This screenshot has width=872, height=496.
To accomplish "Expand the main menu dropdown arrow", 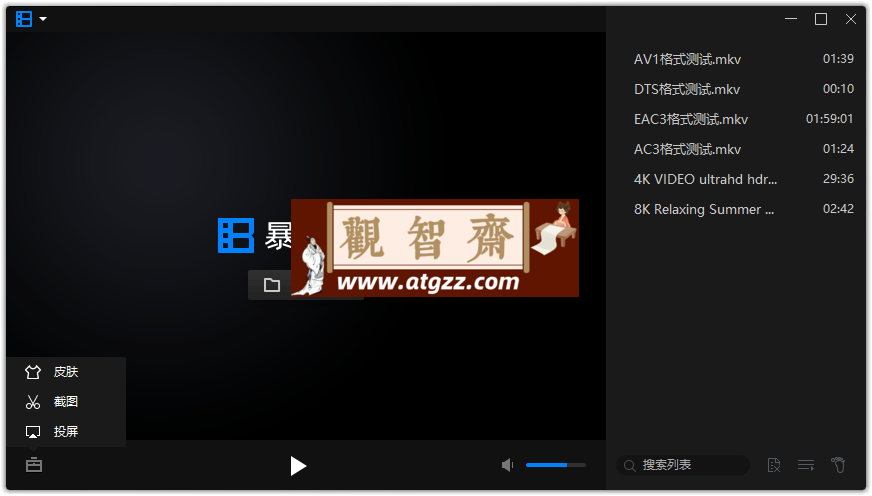I will 43,19.
